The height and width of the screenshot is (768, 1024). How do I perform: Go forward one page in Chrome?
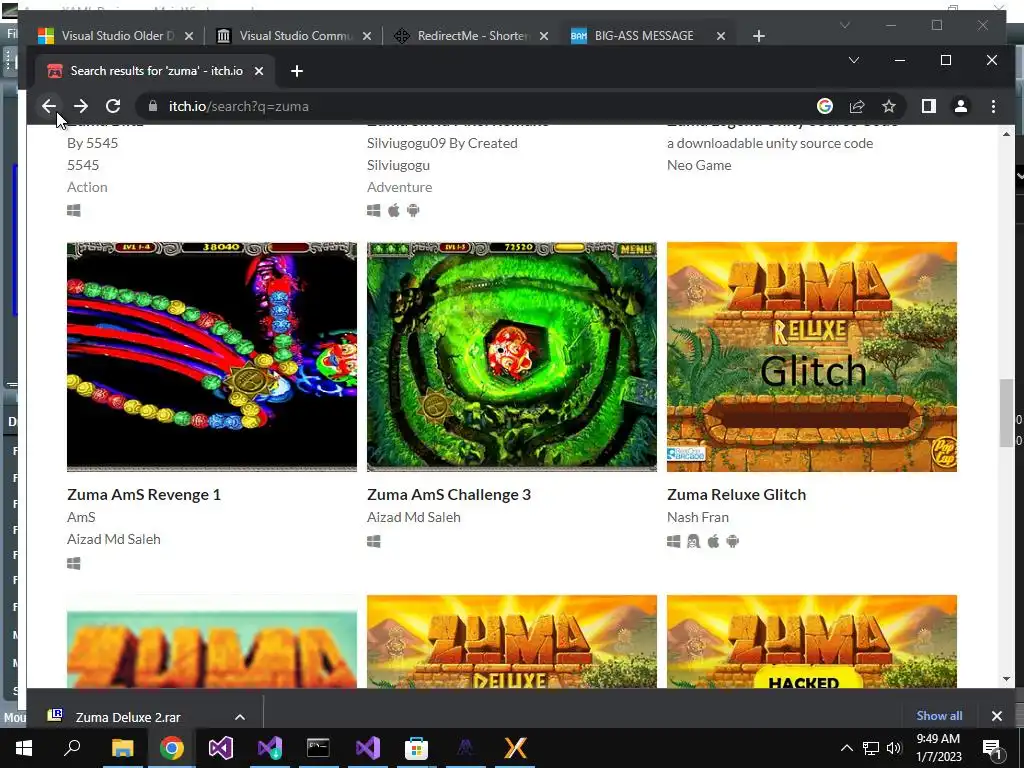click(81, 106)
